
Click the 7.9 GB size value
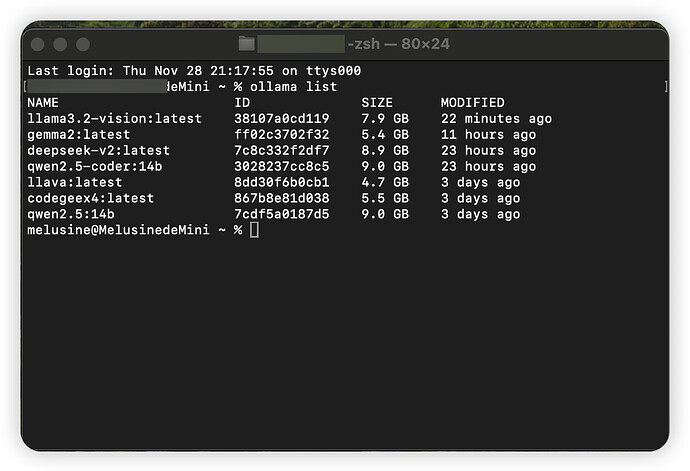[385, 118]
